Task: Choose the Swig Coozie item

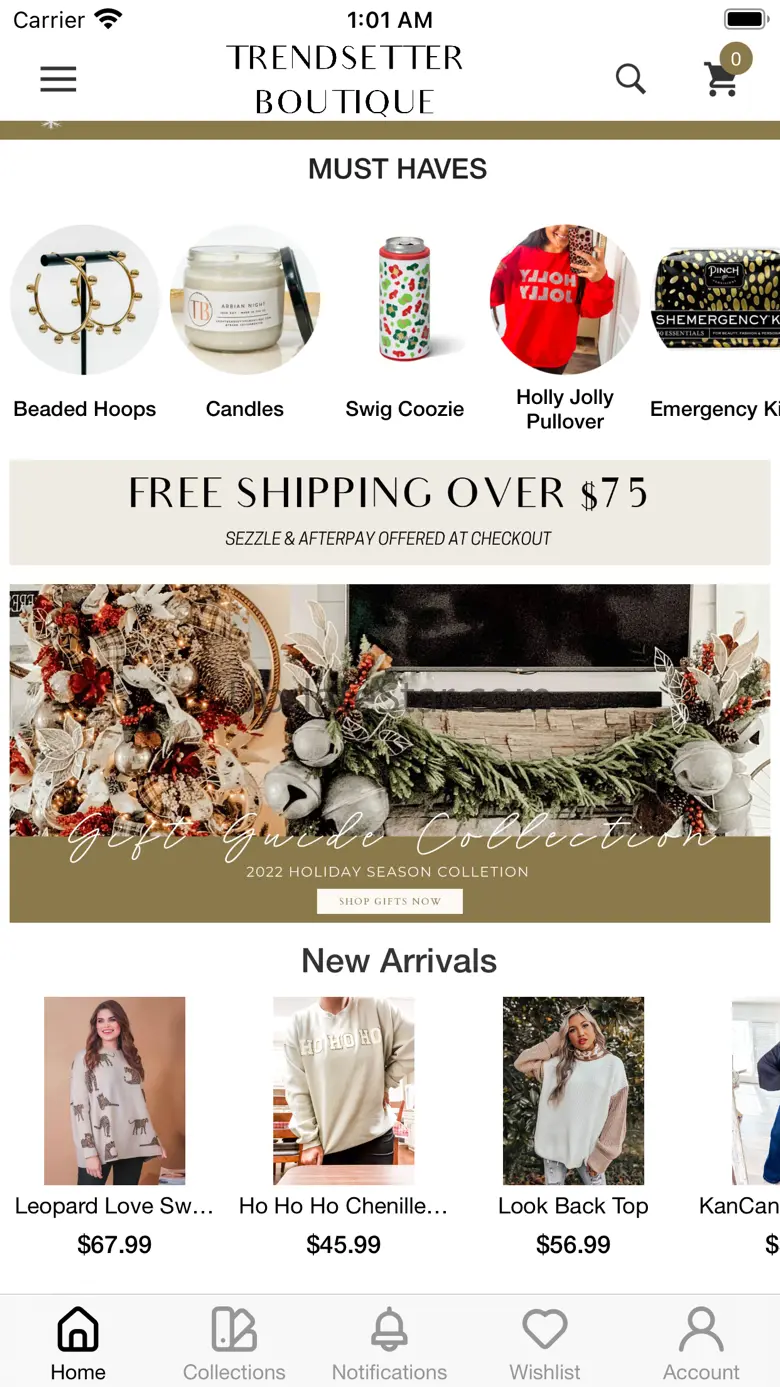Action: (405, 300)
